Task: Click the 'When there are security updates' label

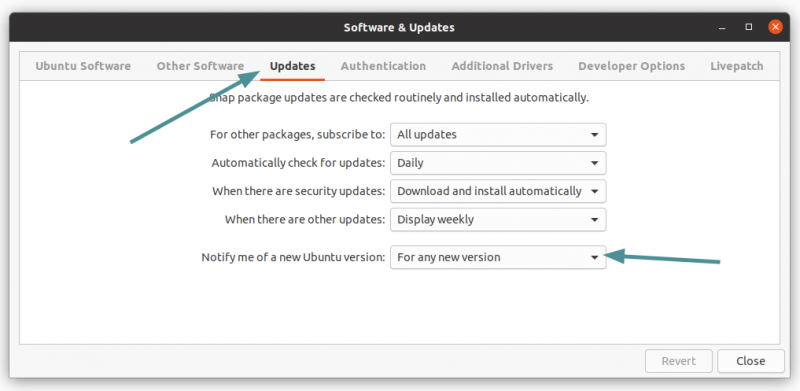Action: click(x=299, y=191)
